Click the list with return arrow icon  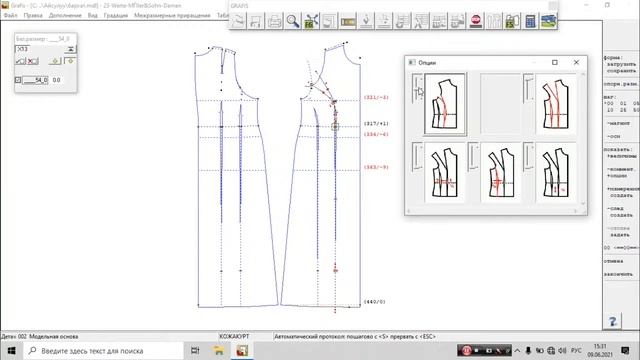pos(402,21)
